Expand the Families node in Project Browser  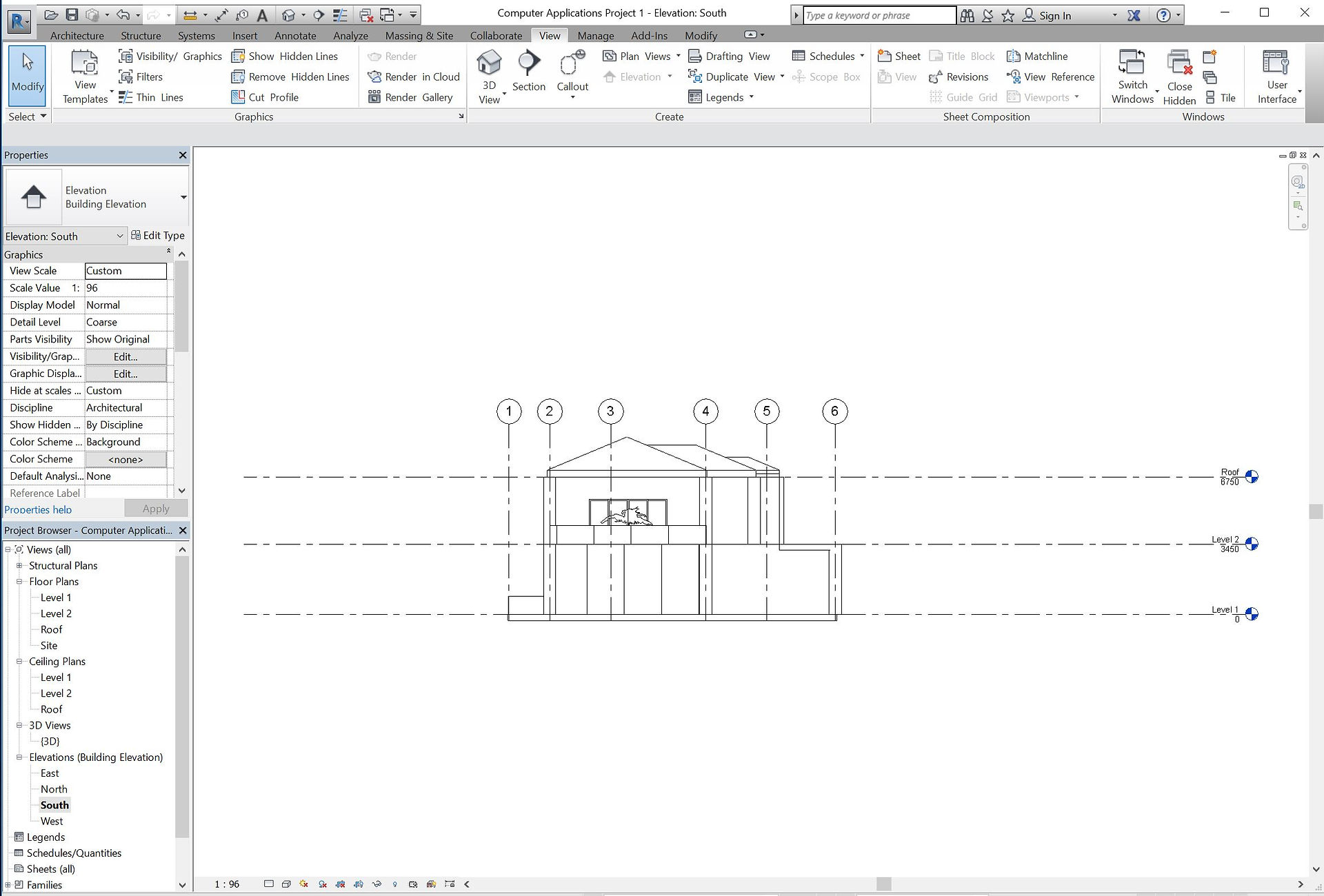(x=8, y=885)
